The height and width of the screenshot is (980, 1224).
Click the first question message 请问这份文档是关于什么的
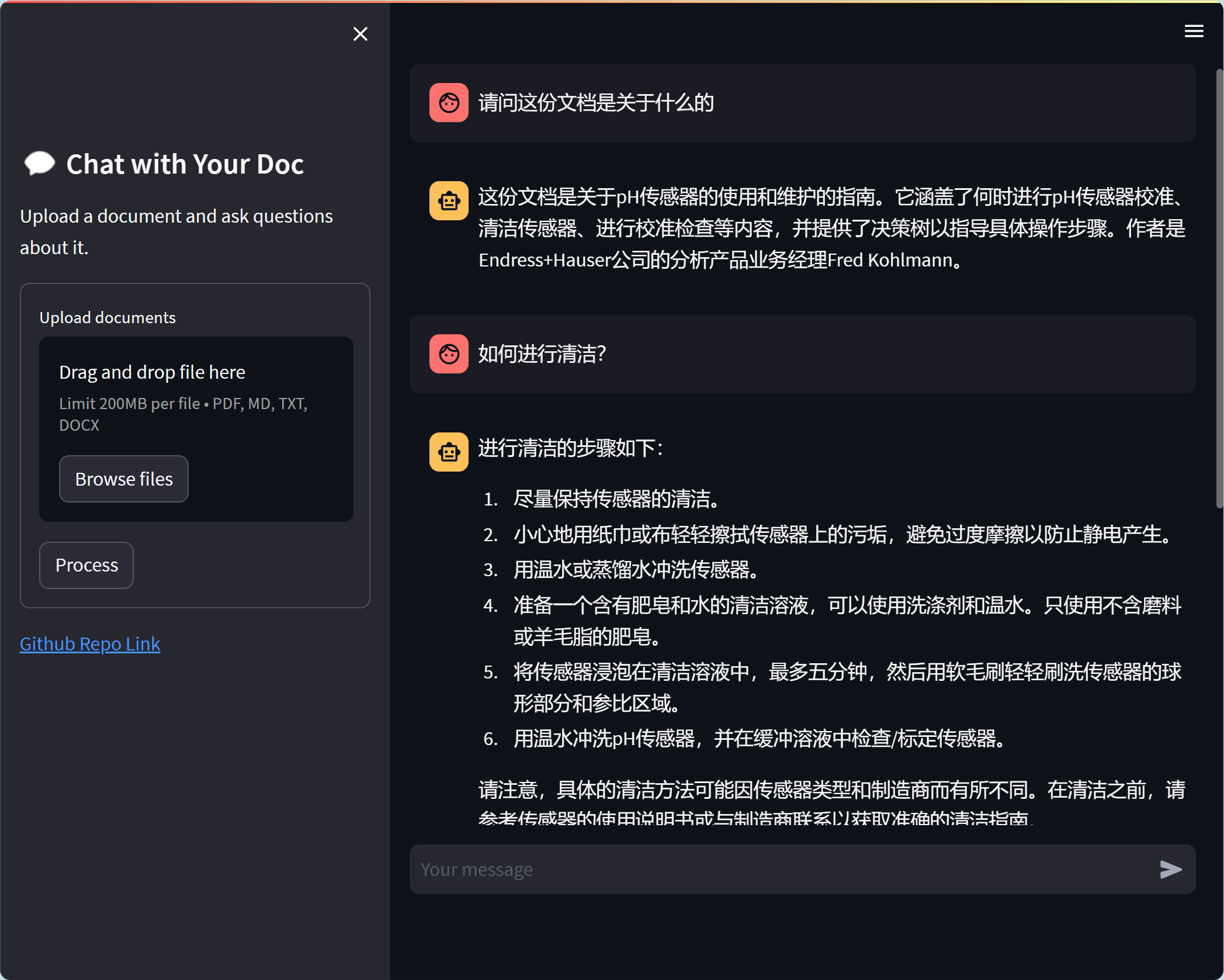tap(596, 103)
